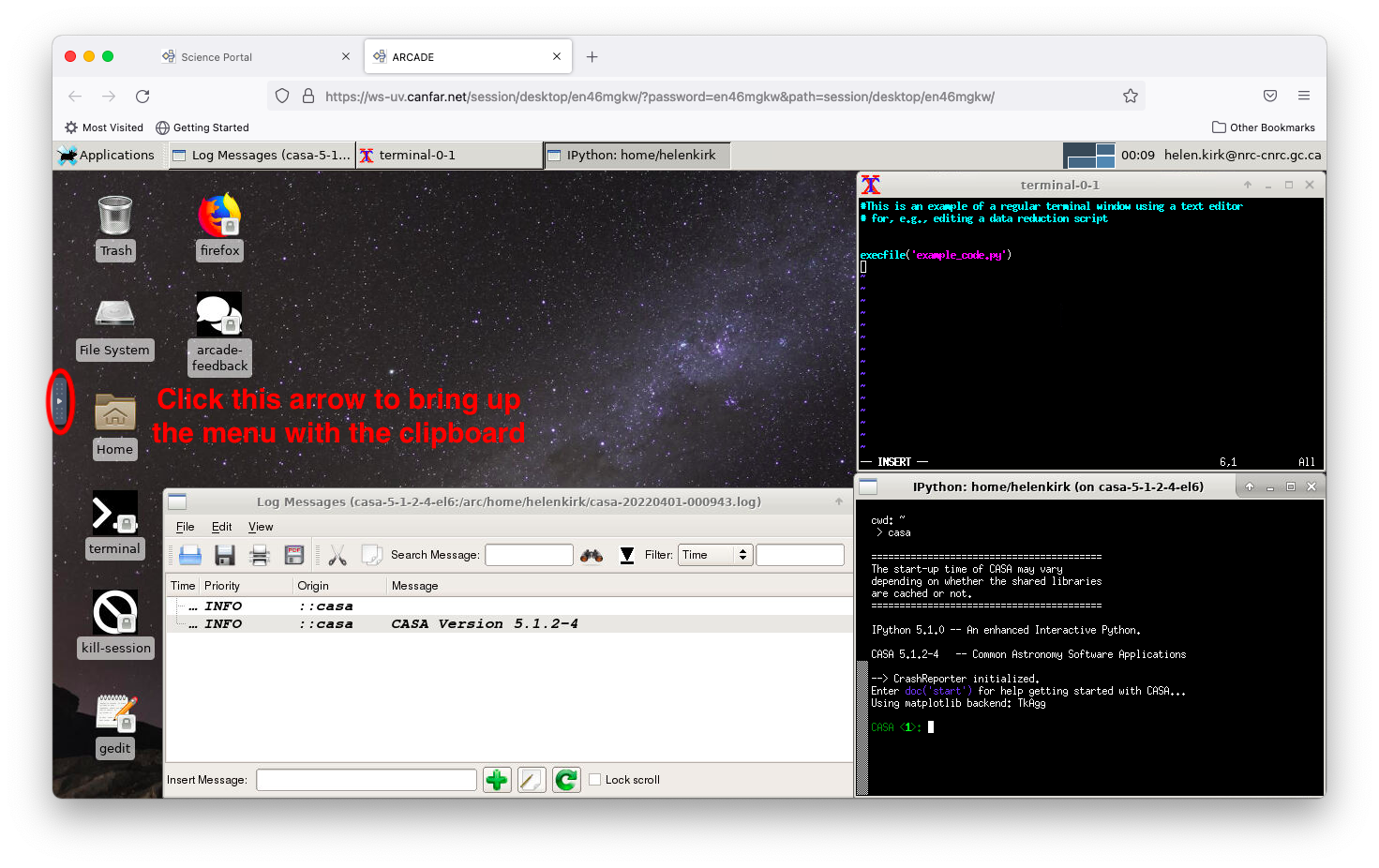The height and width of the screenshot is (868, 1379).
Task: Click the CASA <1> prompt in IPython window
Action: pyautogui.click(x=895, y=727)
